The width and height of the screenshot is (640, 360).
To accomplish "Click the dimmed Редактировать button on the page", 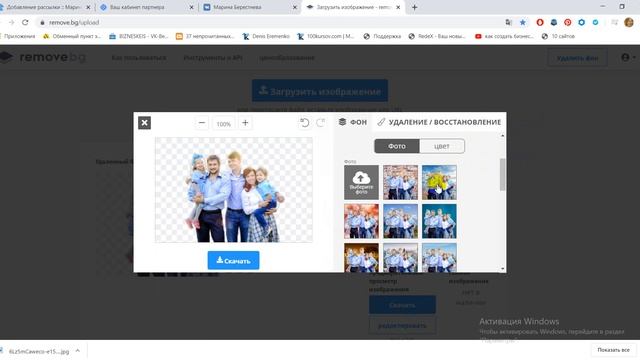I will 402,326.
